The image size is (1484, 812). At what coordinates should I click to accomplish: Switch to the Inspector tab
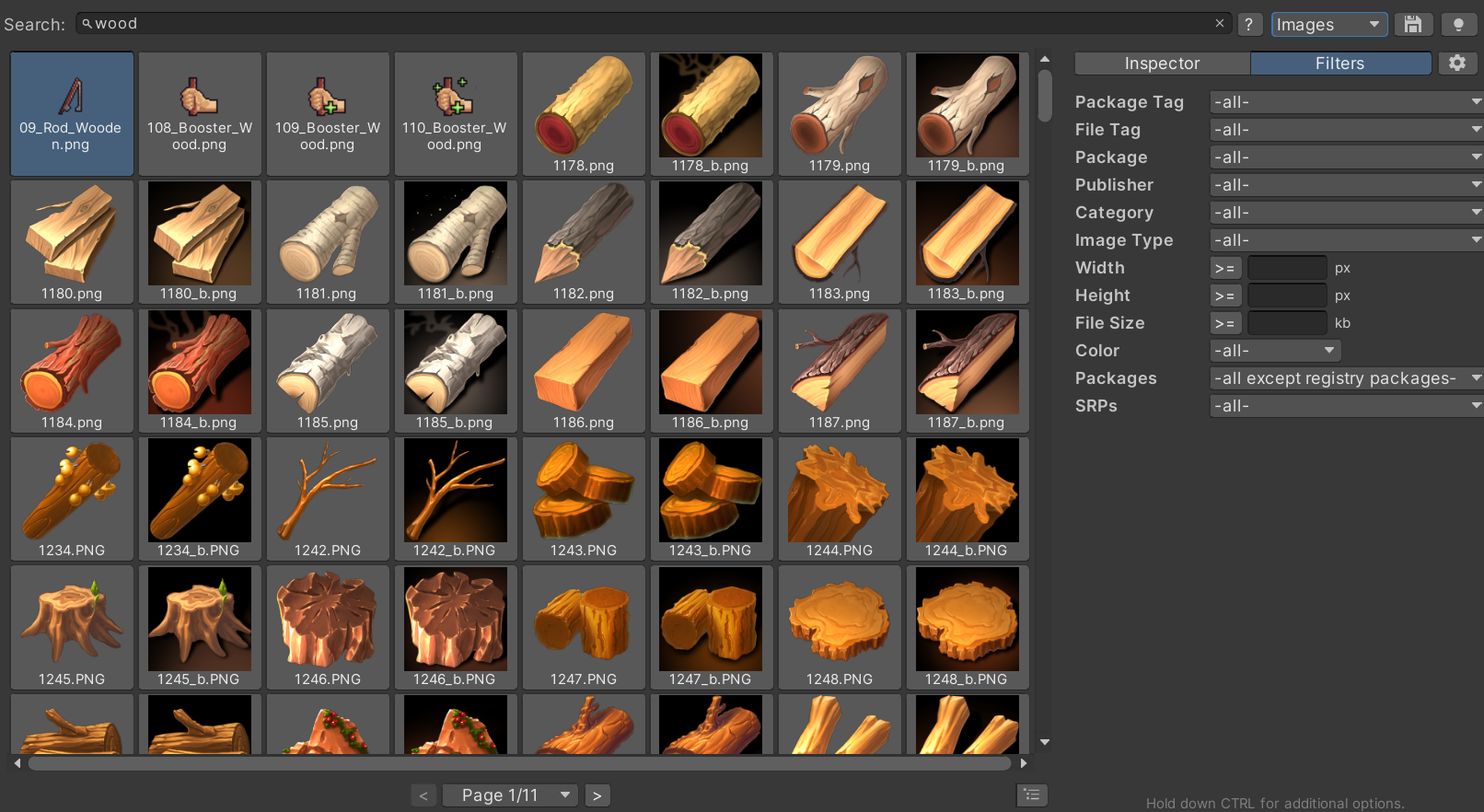tap(1162, 63)
